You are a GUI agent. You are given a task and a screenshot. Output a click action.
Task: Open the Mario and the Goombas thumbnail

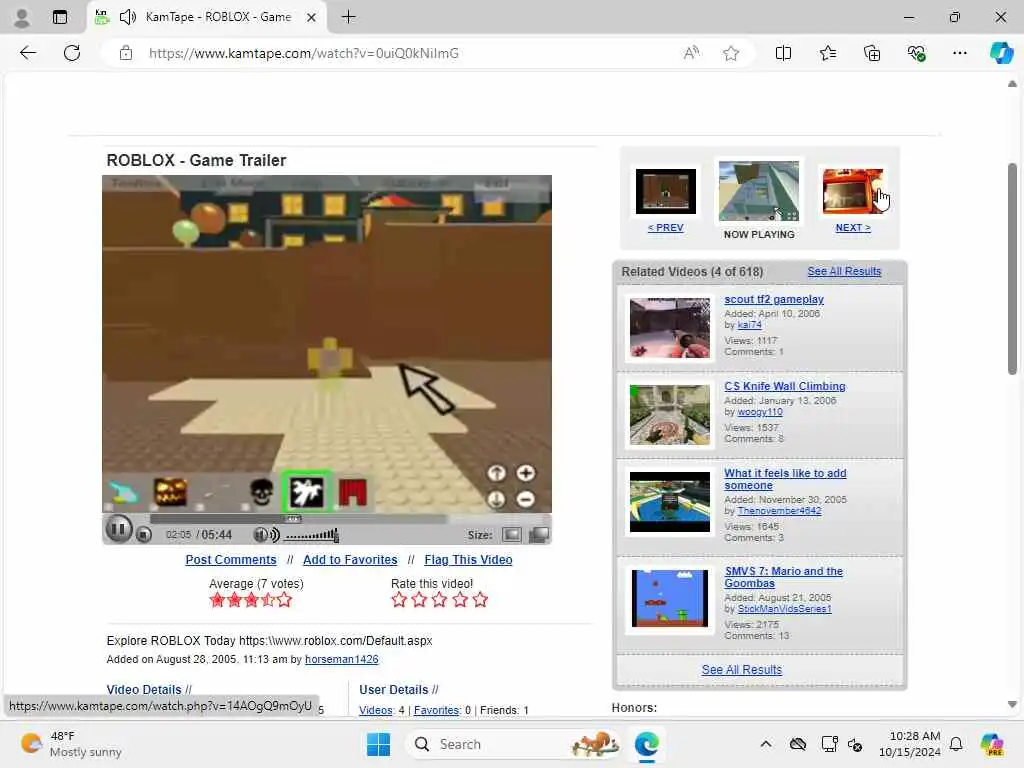(x=669, y=598)
